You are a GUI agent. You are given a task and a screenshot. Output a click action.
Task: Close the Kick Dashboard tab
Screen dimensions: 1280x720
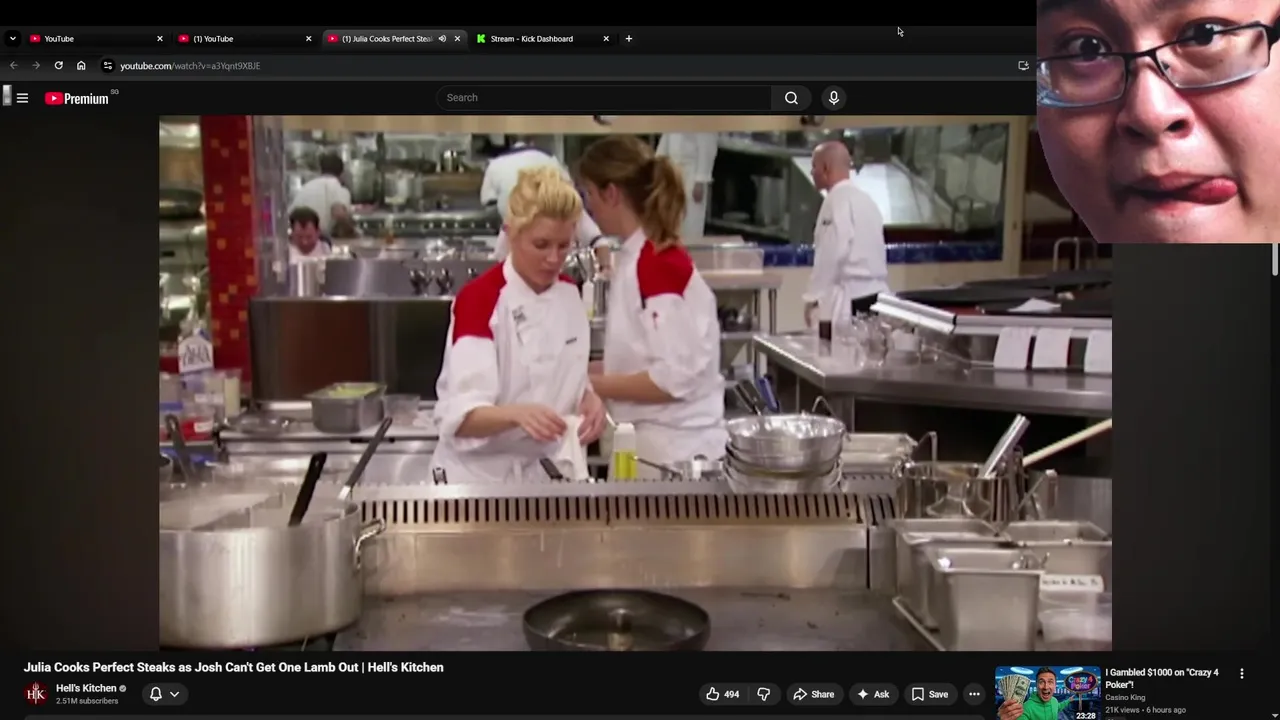(x=606, y=38)
